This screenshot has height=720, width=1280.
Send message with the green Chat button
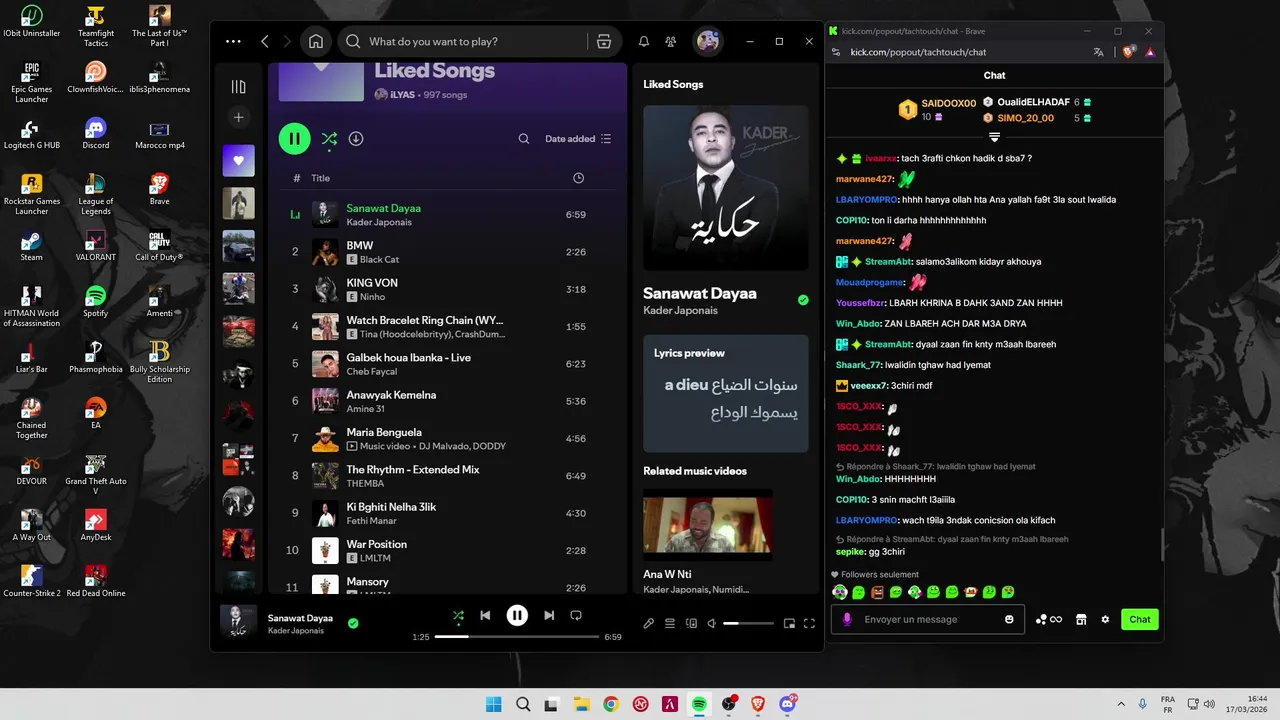(1140, 619)
